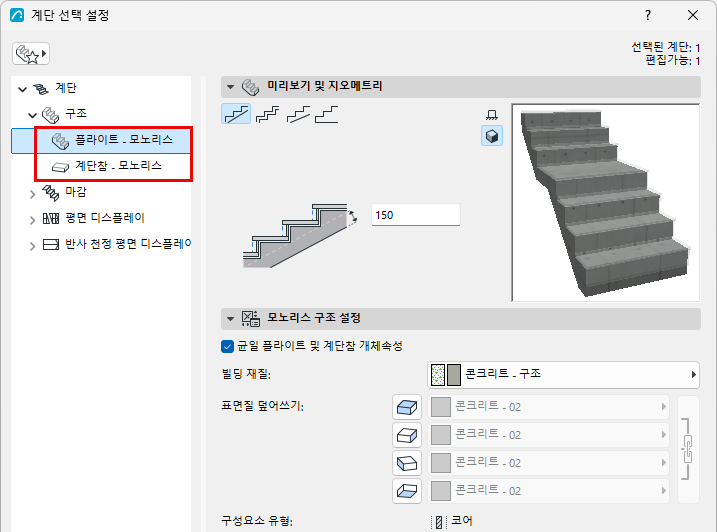Click the Archicad app icon in title bar

tap(17, 16)
